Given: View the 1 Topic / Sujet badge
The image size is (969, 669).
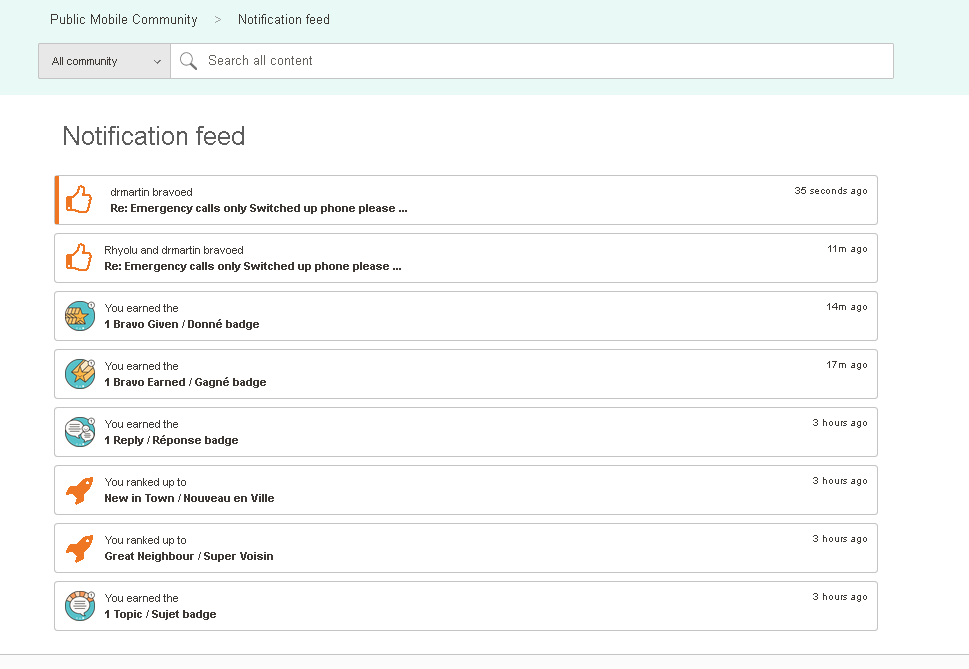Looking at the screenshot, I should coord(160,615).
